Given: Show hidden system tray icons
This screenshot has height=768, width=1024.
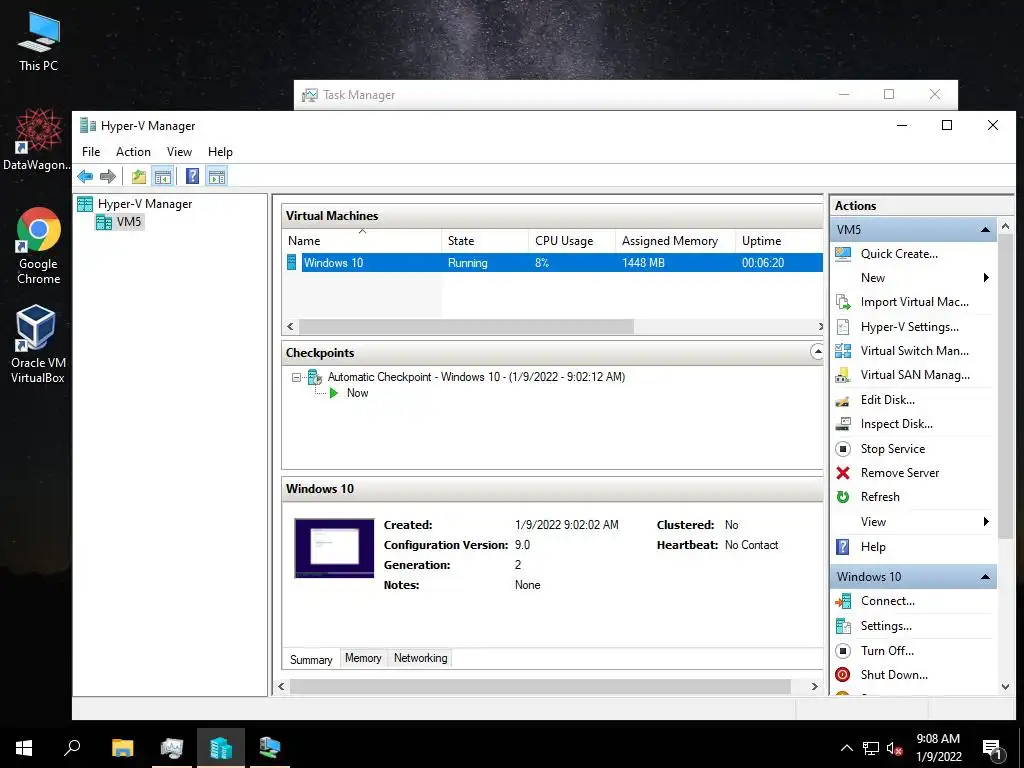Looking at the screenshot, I should pos(846,748).
